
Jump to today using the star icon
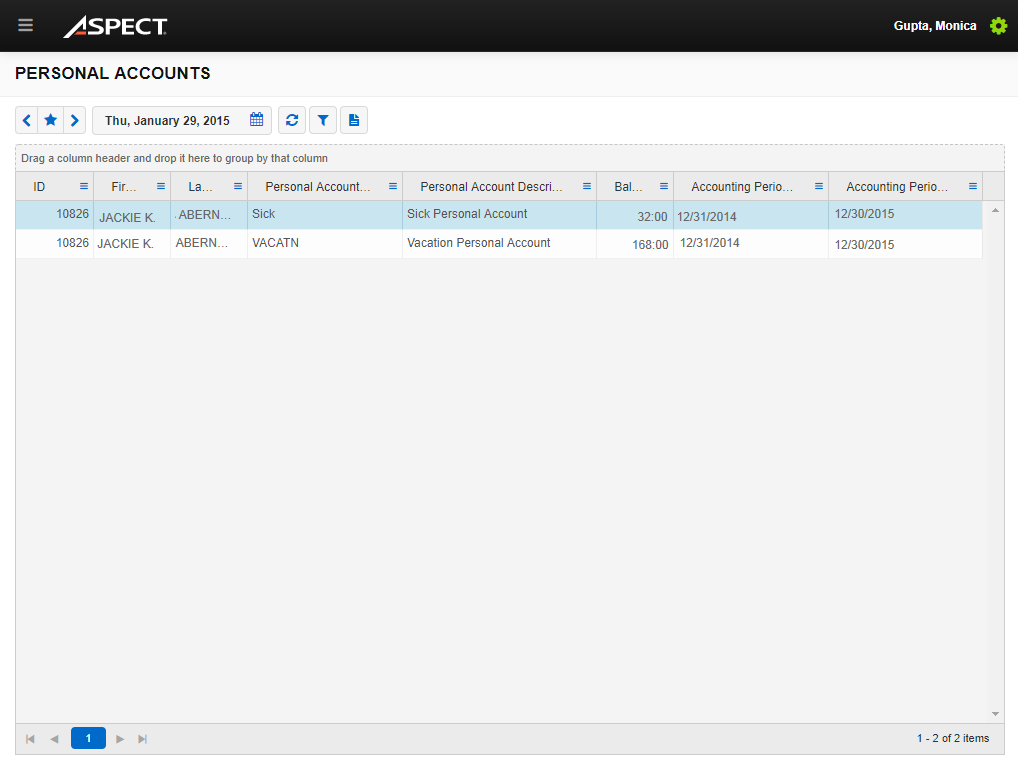click(50, 119)
